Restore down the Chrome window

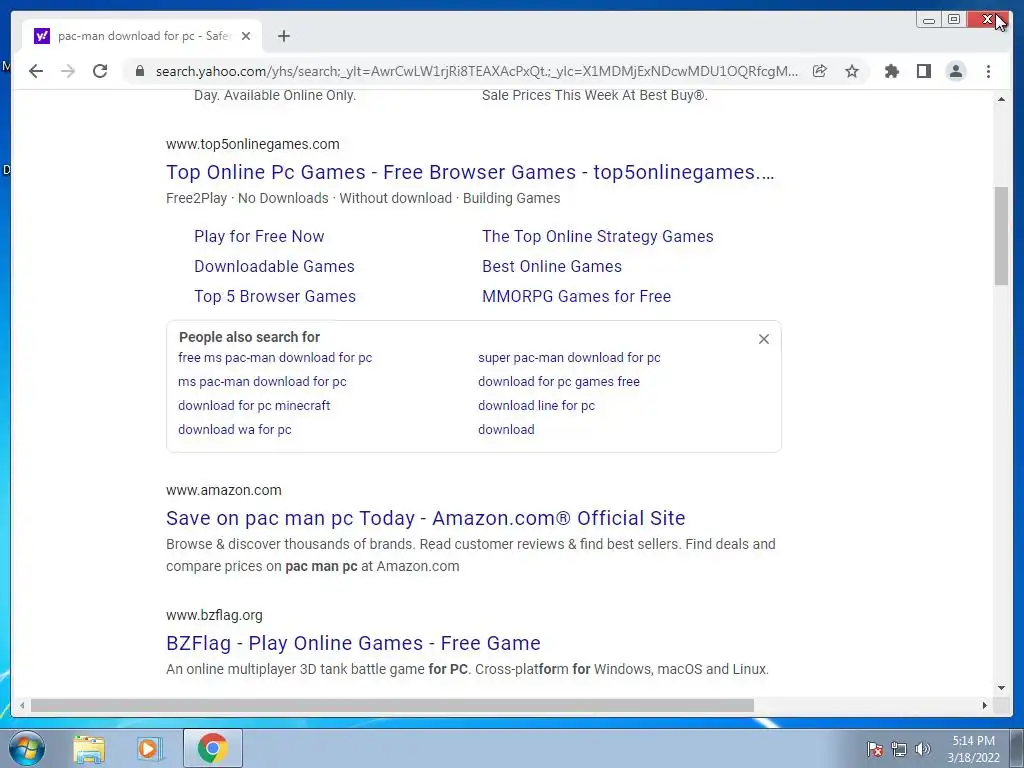click(x=954, y=20)
